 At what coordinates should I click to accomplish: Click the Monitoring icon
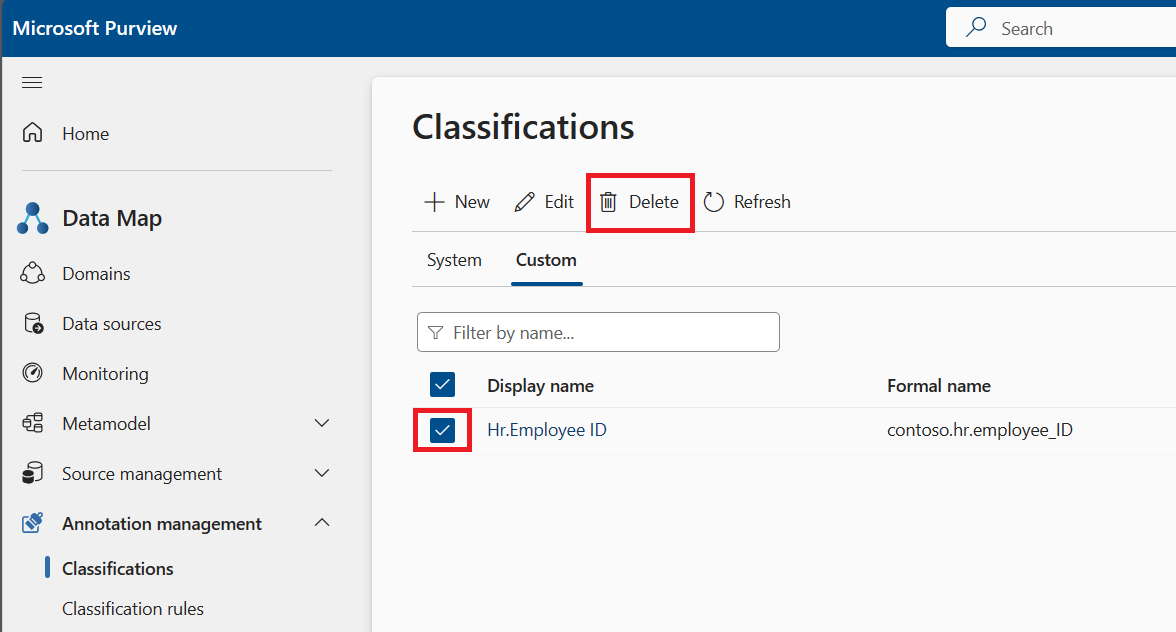pyautogui.click(x=31, y=373)
